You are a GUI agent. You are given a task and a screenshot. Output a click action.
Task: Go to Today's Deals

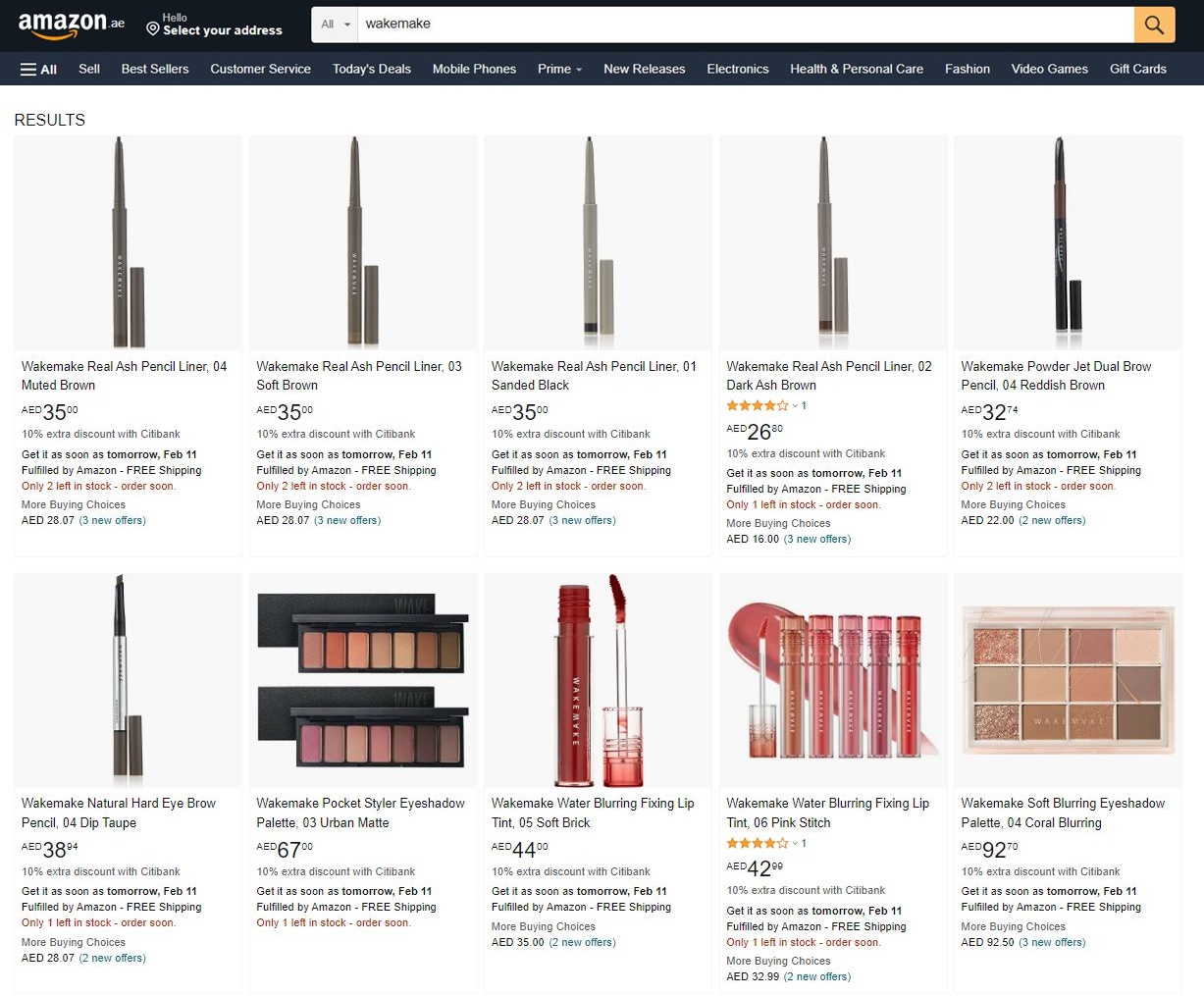(371, 69)
